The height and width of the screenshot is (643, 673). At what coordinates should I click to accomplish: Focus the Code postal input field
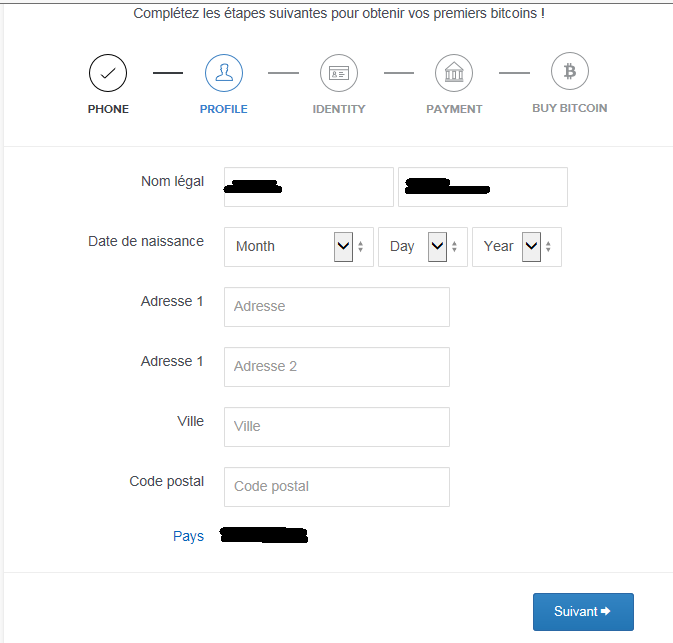(337, 487)
